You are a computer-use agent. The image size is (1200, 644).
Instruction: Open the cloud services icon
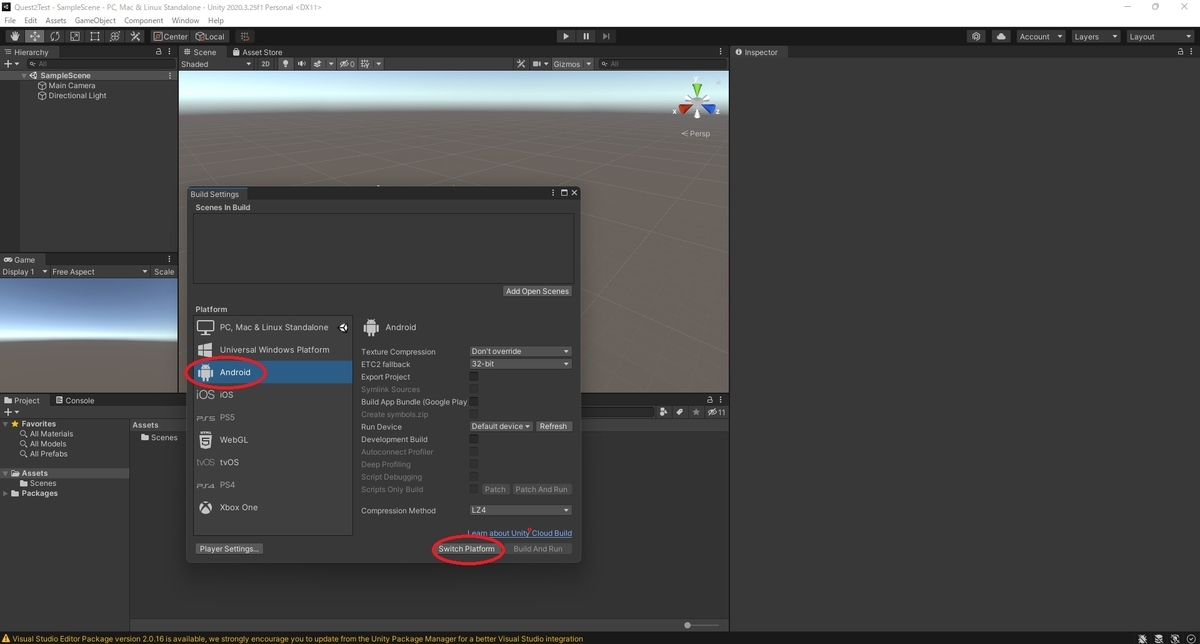pos(1001,36)
